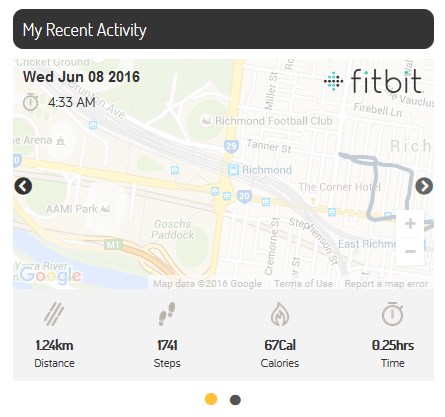Viewport: 445px width, 417px height.
Task: Click the Richmond Football Club map label
Action: 273,121
